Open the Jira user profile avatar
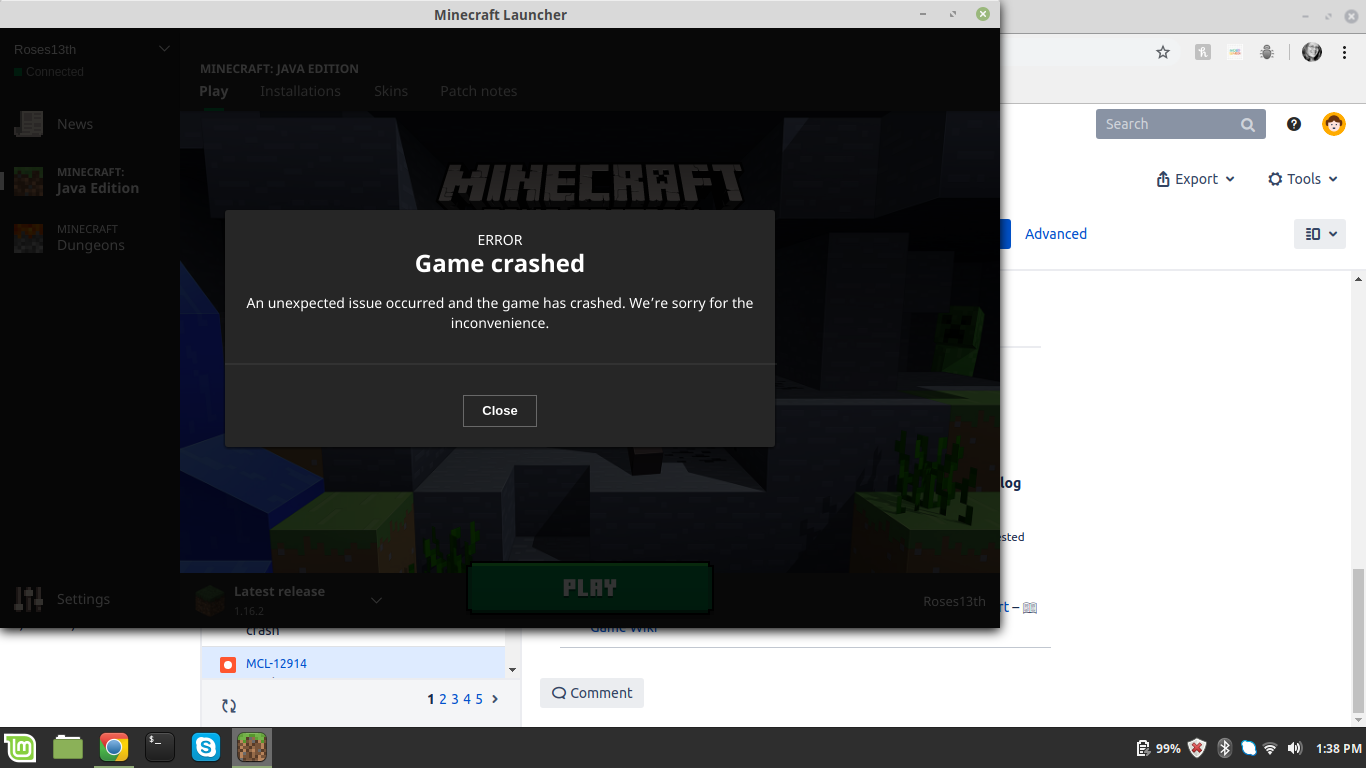The height and width of the screenshot is (768, 1366). (1334, 124)
